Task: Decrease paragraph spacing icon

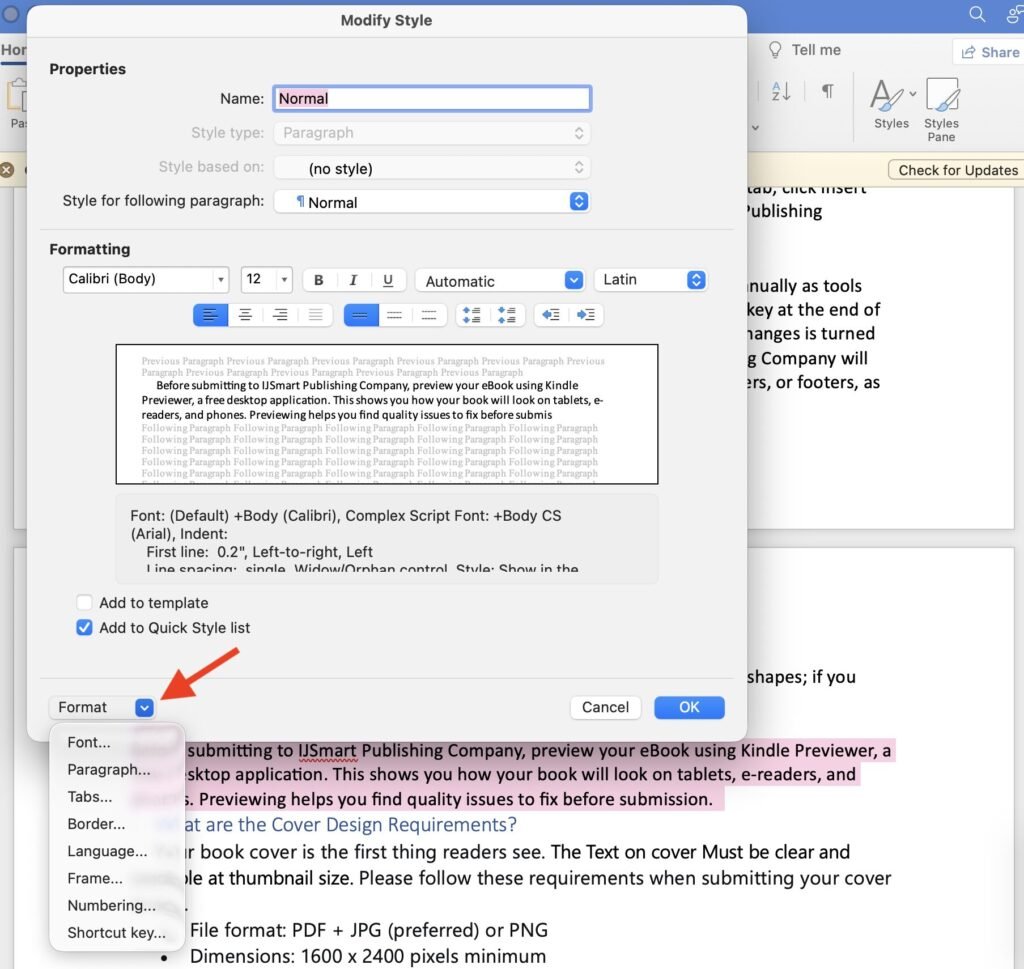Action: tap(507, 315)
